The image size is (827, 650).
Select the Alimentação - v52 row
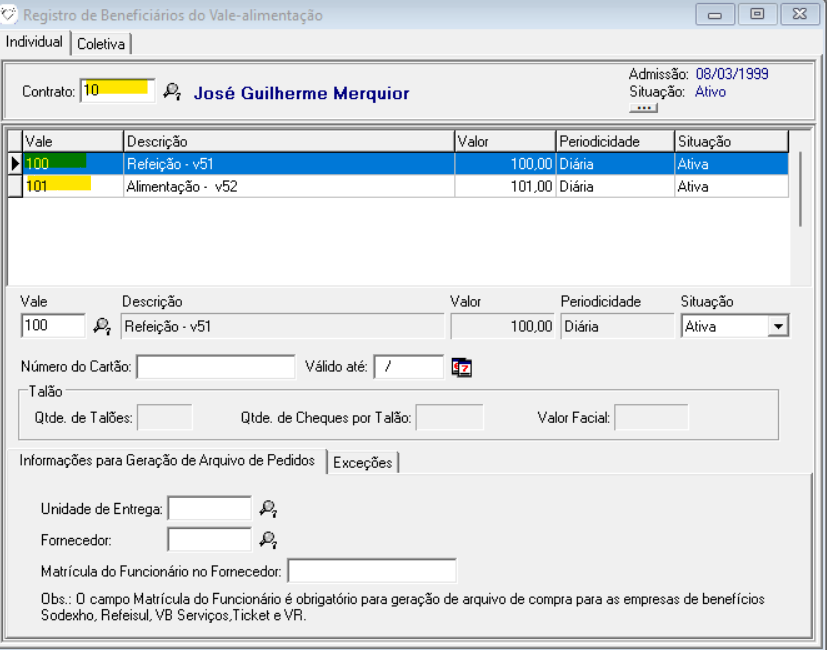290,186
